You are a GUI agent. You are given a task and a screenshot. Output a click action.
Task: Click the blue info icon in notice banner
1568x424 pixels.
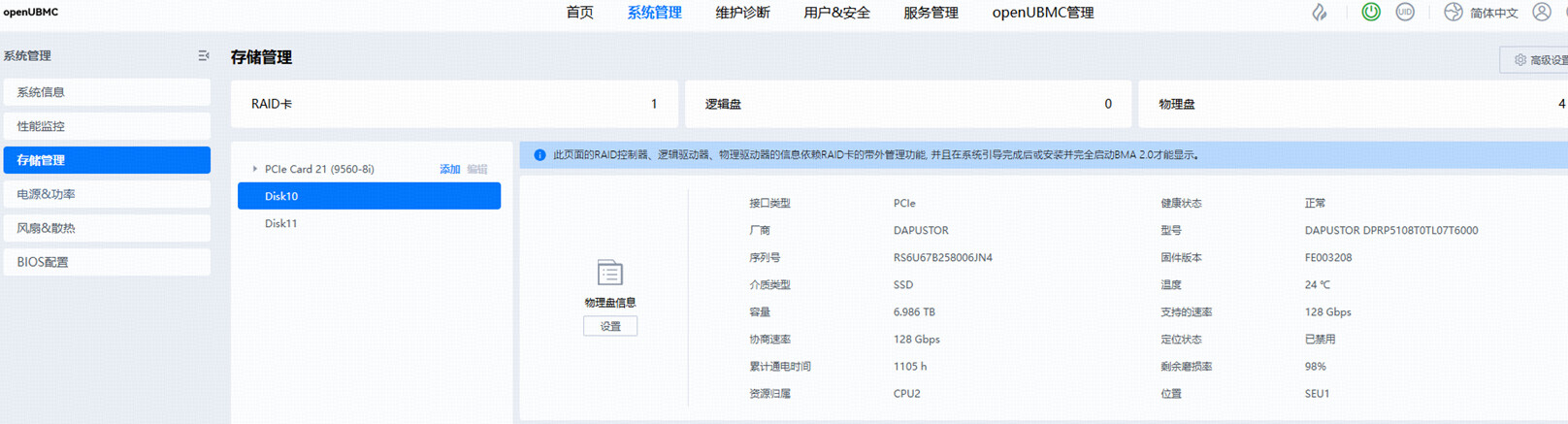539,155
